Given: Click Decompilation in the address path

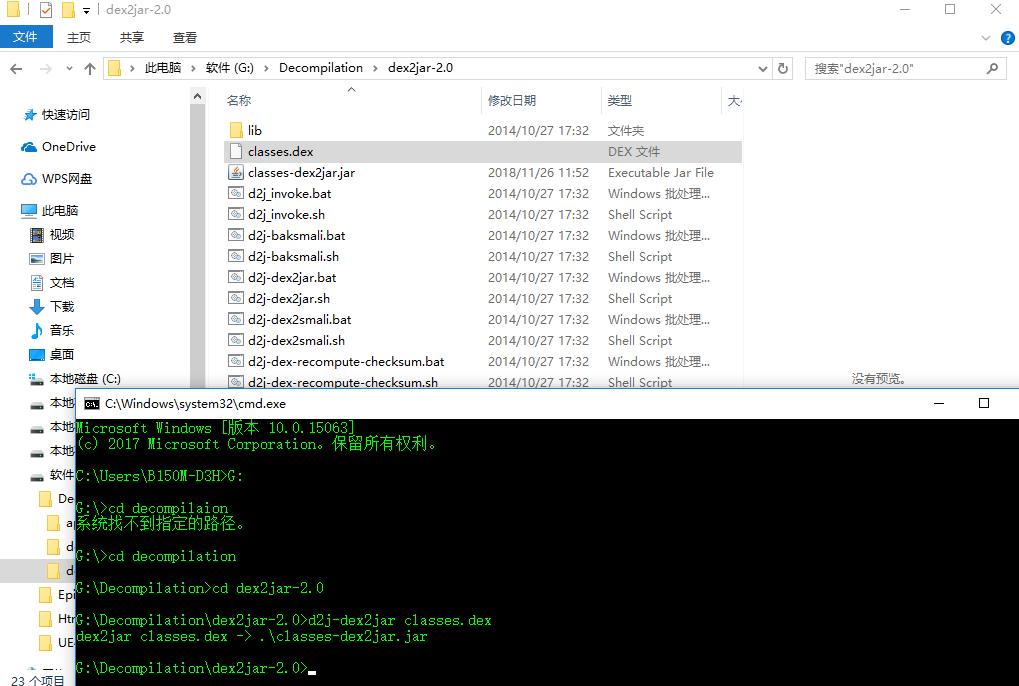Looking at the screenshot, I should 320,68.
